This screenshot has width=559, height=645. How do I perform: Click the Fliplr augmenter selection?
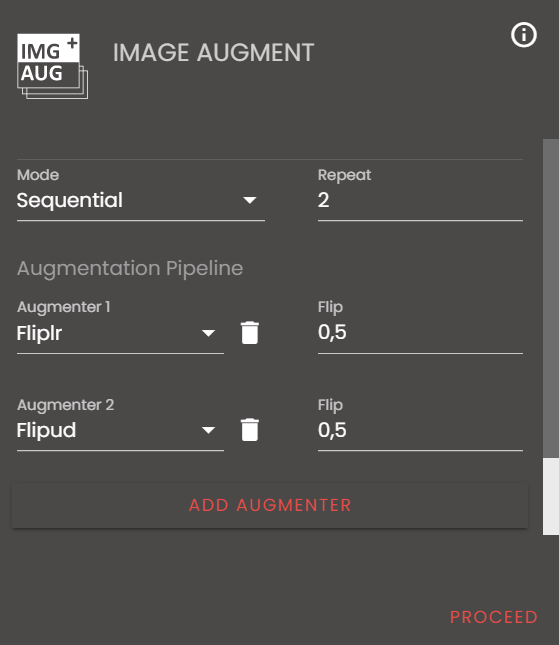[x=120, y=333]
